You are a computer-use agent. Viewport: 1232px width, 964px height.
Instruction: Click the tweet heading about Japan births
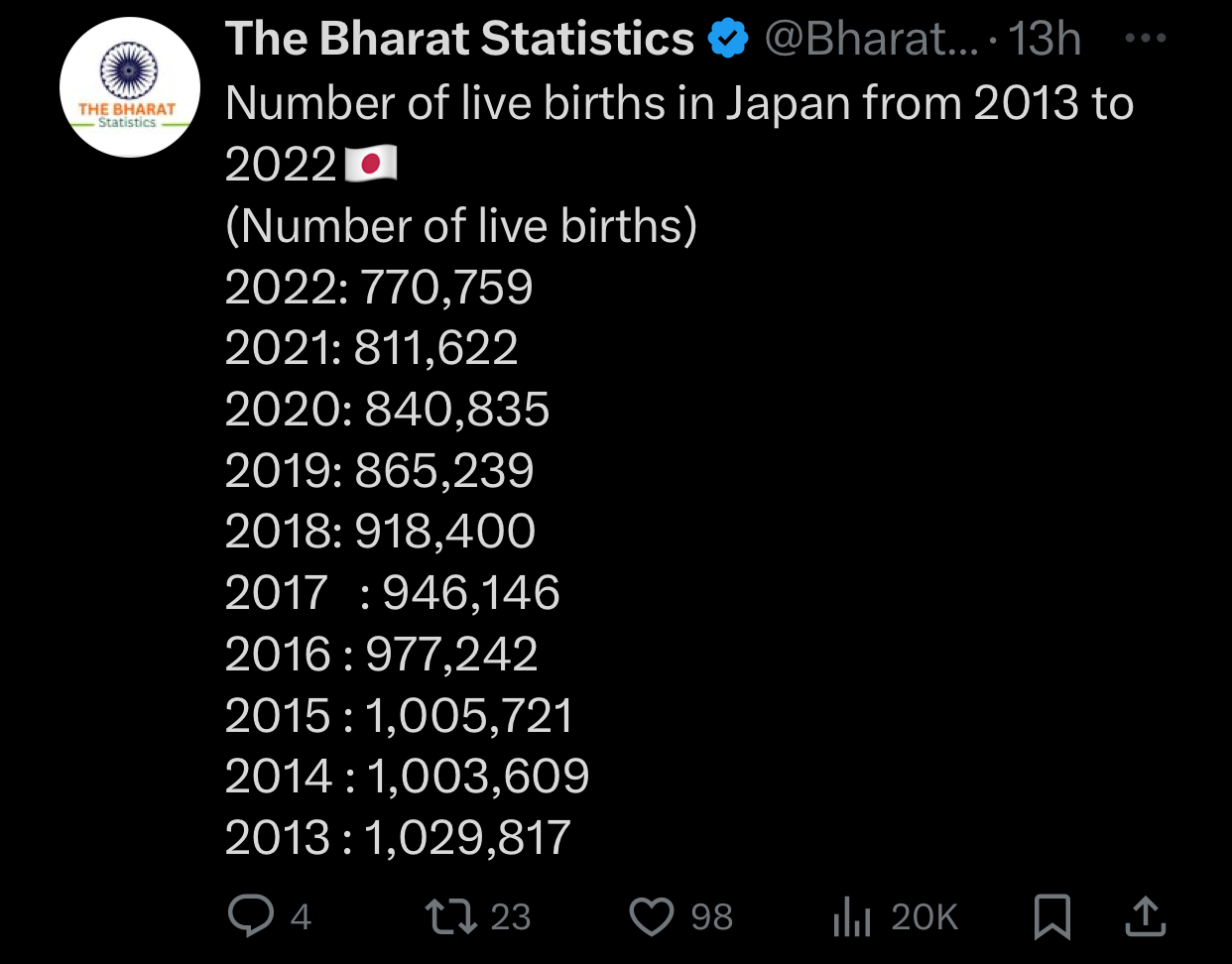(678, 133)
